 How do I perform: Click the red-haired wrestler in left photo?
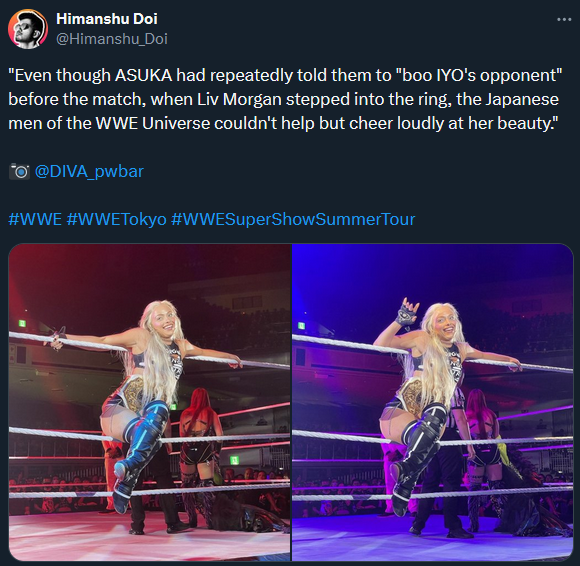pos(198,444)
